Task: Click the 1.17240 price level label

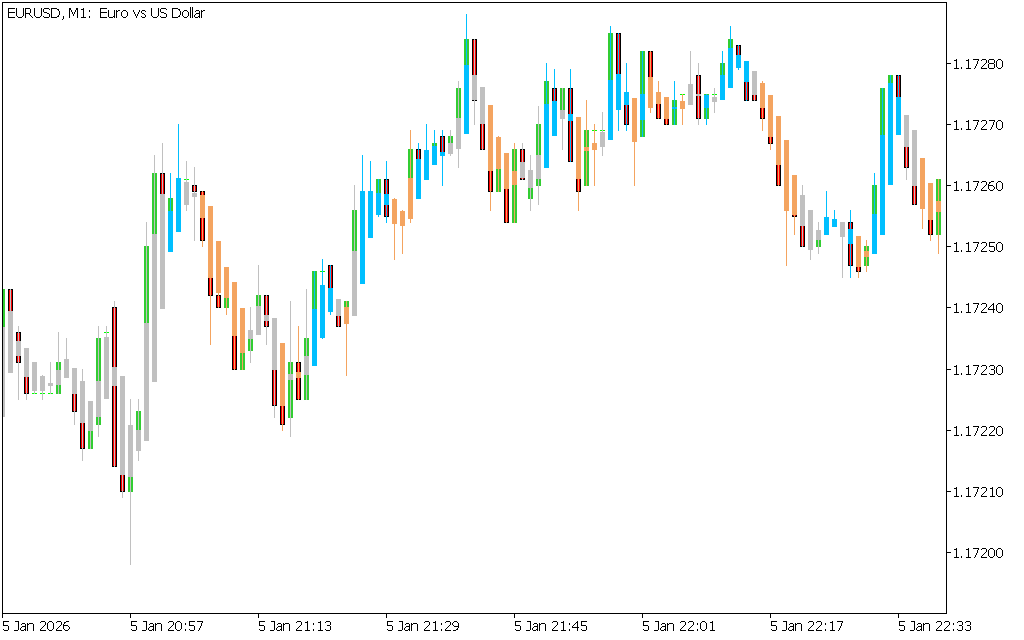Action: pyautogui.click(x=979, y=308)
